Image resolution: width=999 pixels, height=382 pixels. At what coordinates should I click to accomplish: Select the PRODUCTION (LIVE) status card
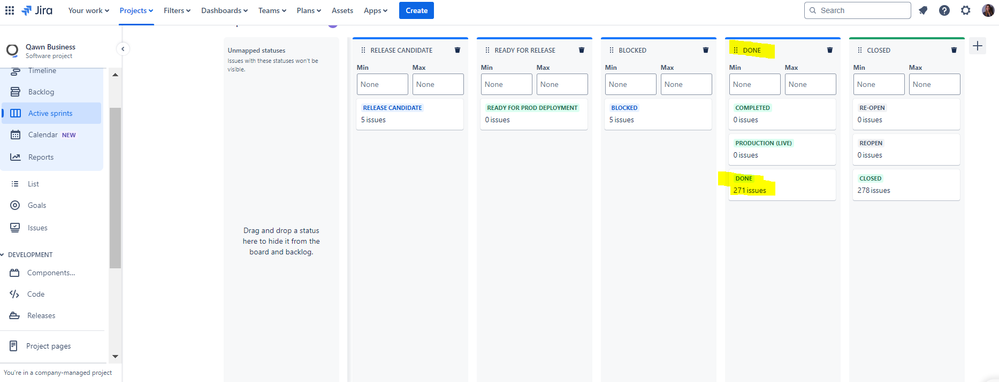coord(782,149)
